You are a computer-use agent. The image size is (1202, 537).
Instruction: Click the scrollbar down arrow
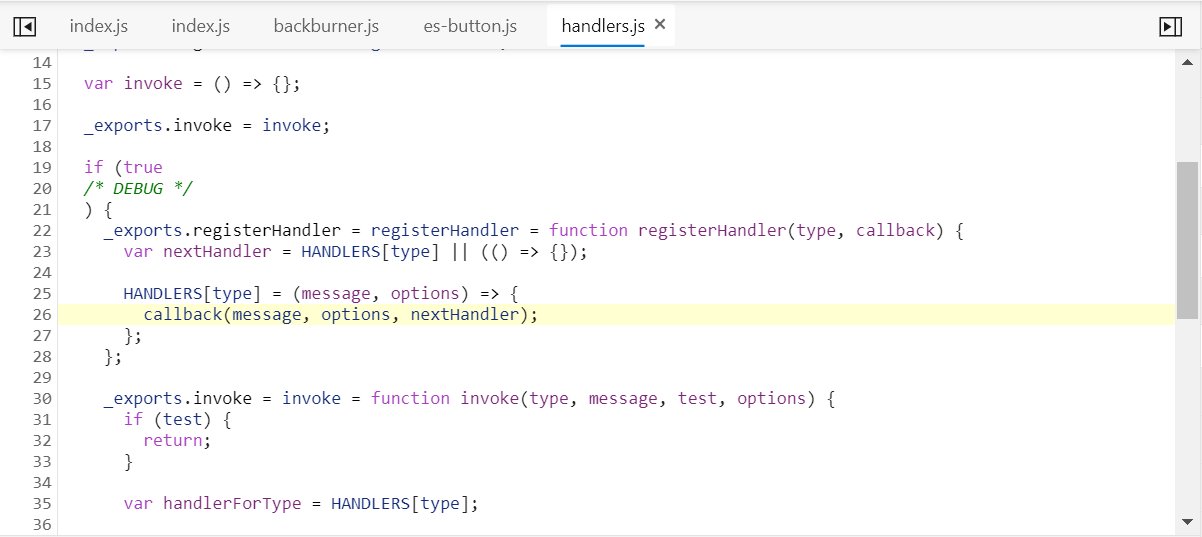pyautogui.click(x=1187, y=522)
